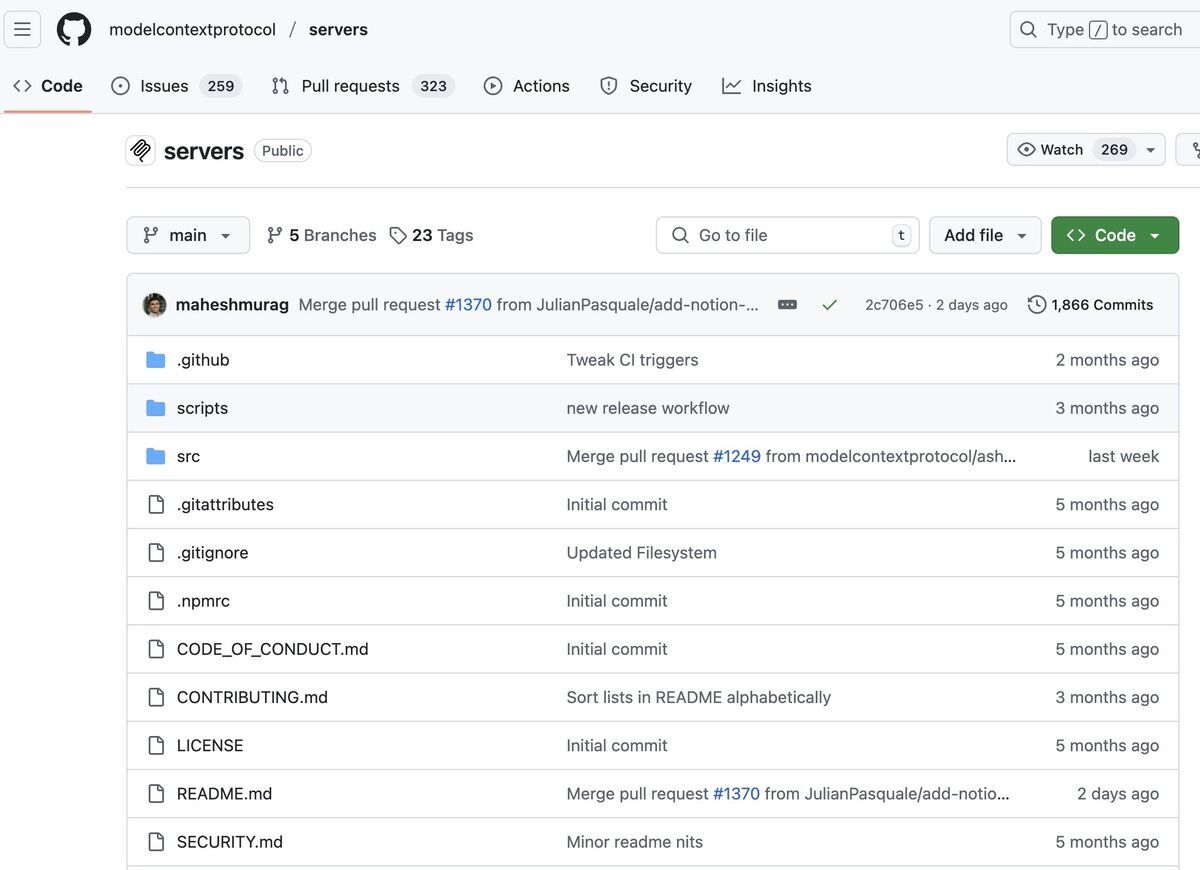Click the .github folder icon
Viewport: 1200px width, 870px height.
155,360
